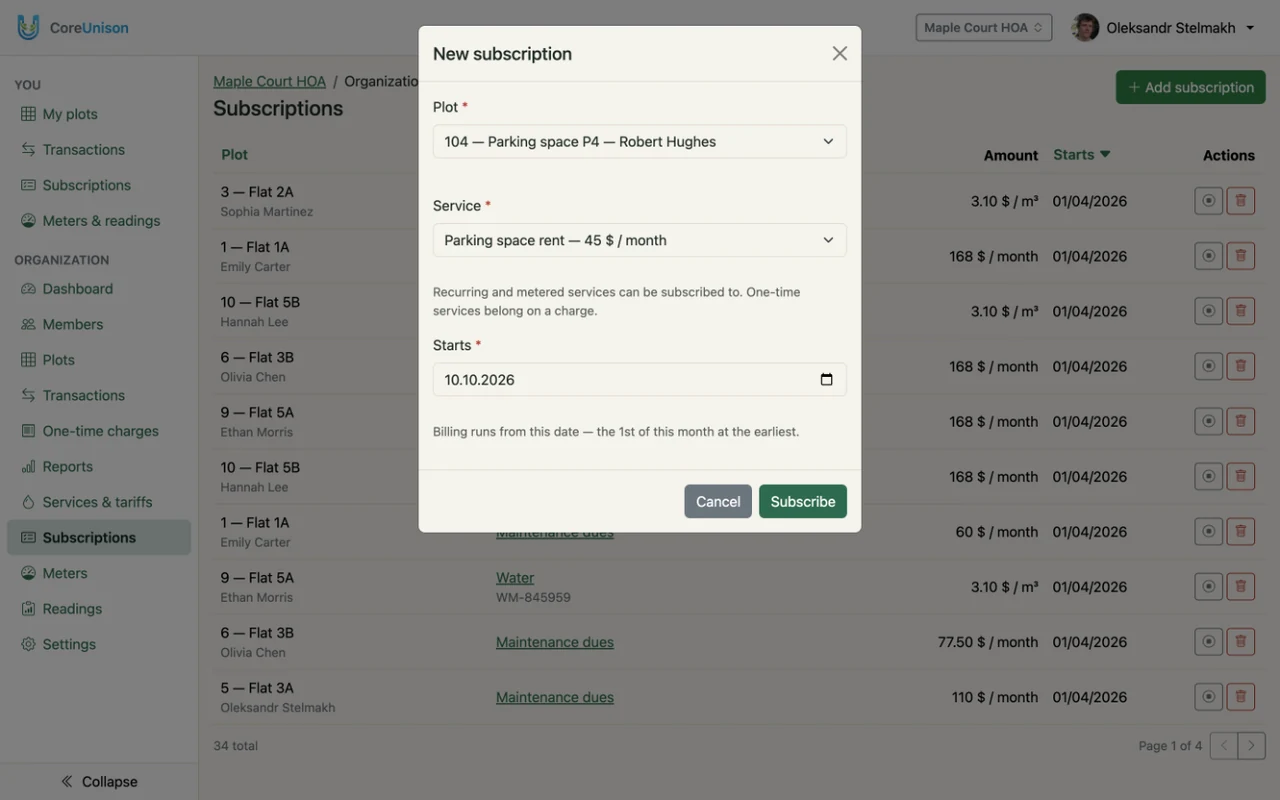Follow the Maple Court HOA breadcrumb link
Viewport: 1280px width, 800px height.
(x=270, y=81)
